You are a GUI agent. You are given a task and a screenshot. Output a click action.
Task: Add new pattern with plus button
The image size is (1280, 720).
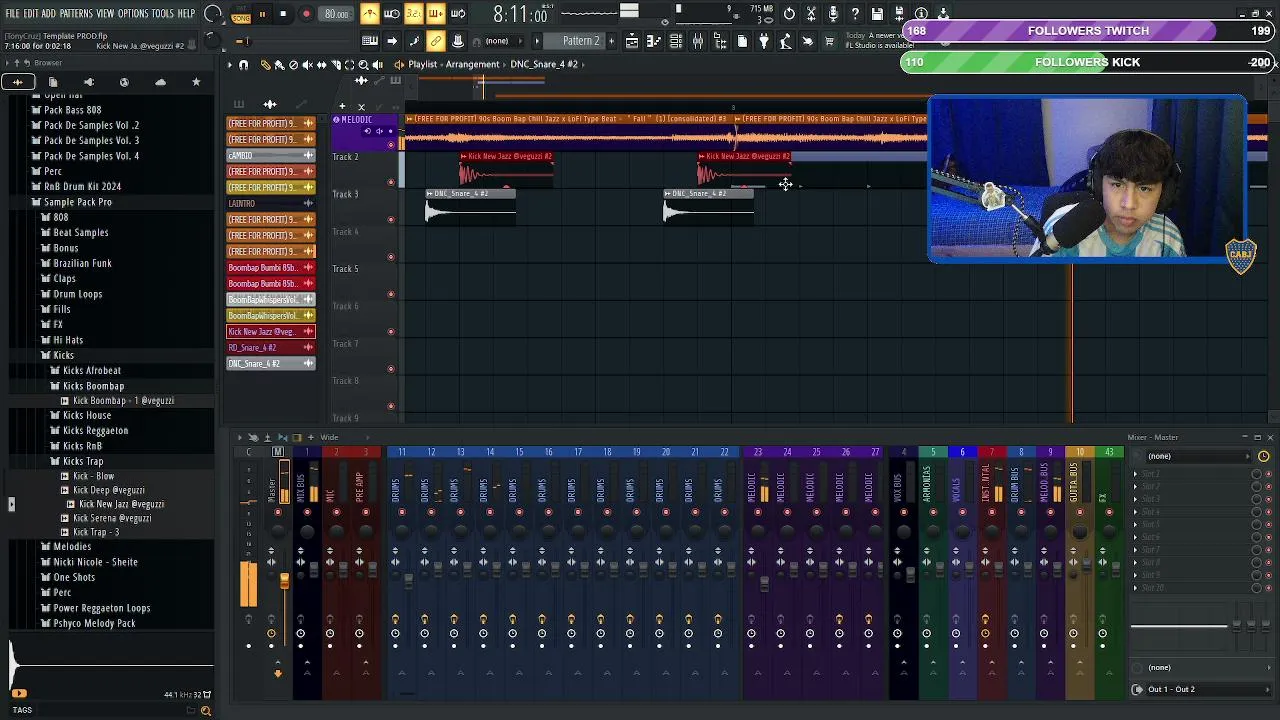[611, 41]
